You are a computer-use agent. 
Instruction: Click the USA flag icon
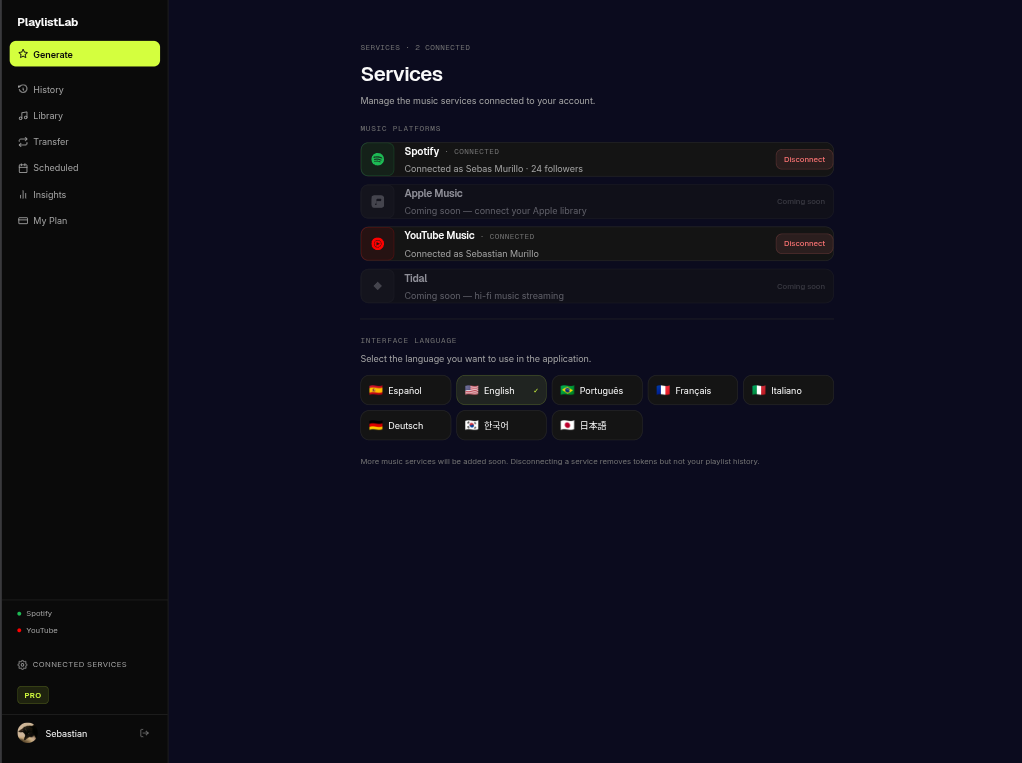tap(471, 390)
